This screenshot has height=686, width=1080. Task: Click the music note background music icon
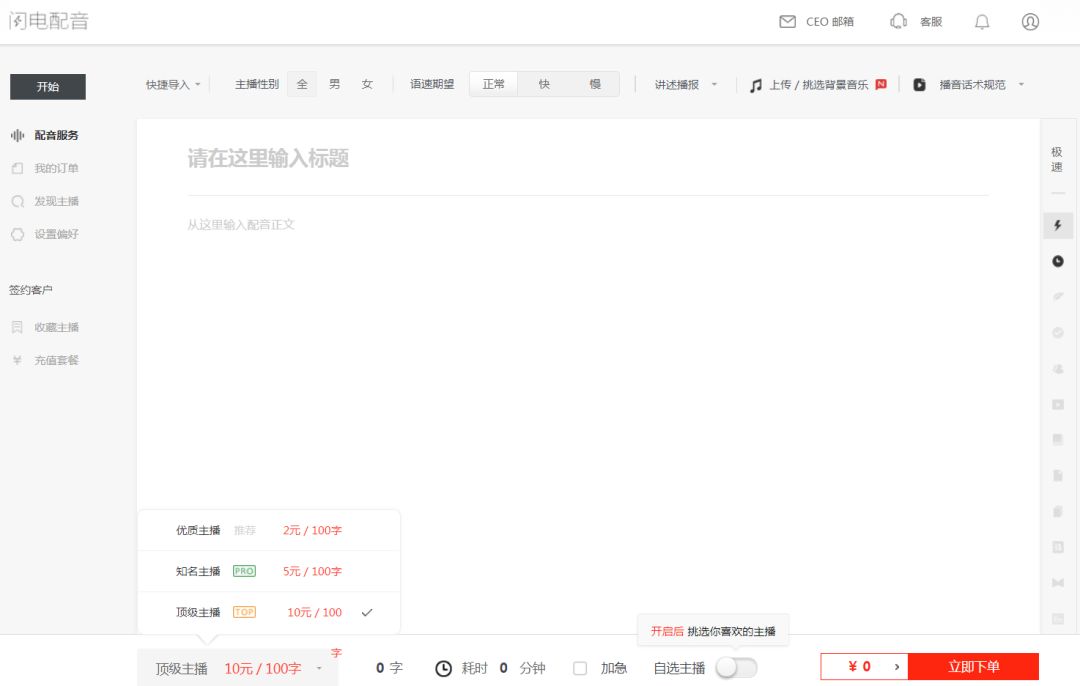tap(756, 85)
